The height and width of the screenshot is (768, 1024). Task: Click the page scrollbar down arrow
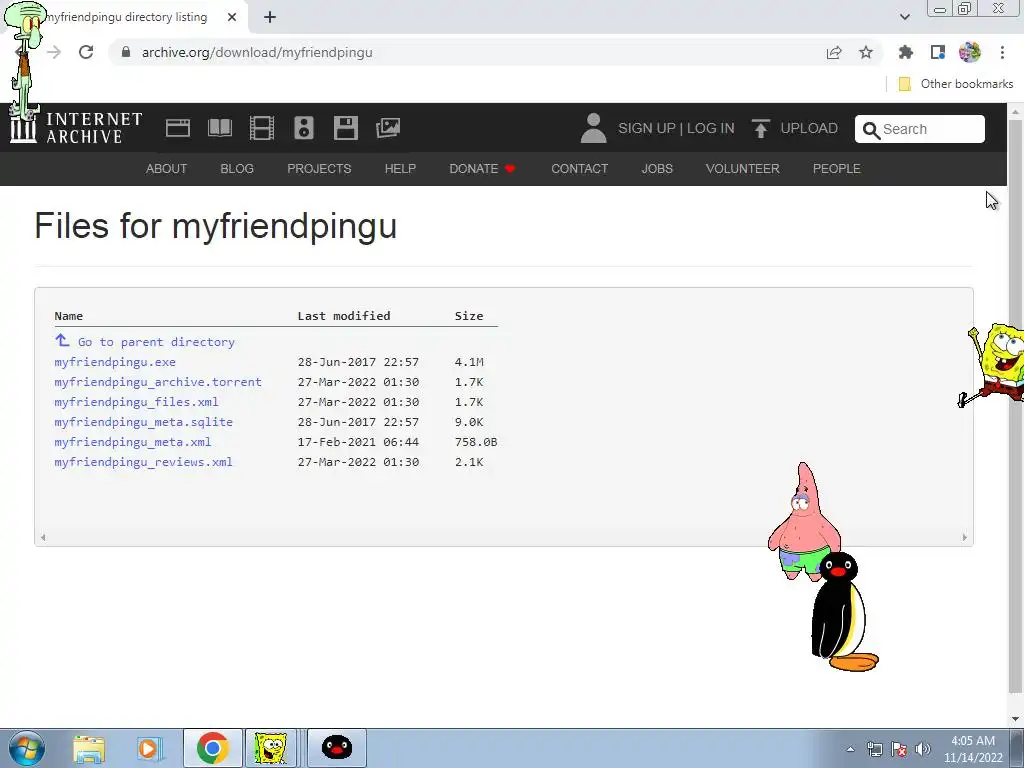1016,719
